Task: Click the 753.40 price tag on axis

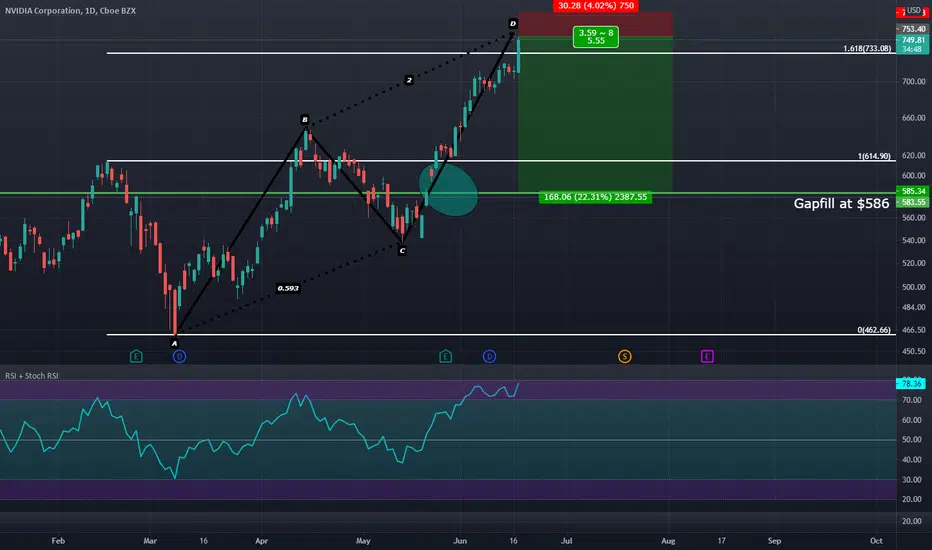Action: pos(912,29)
